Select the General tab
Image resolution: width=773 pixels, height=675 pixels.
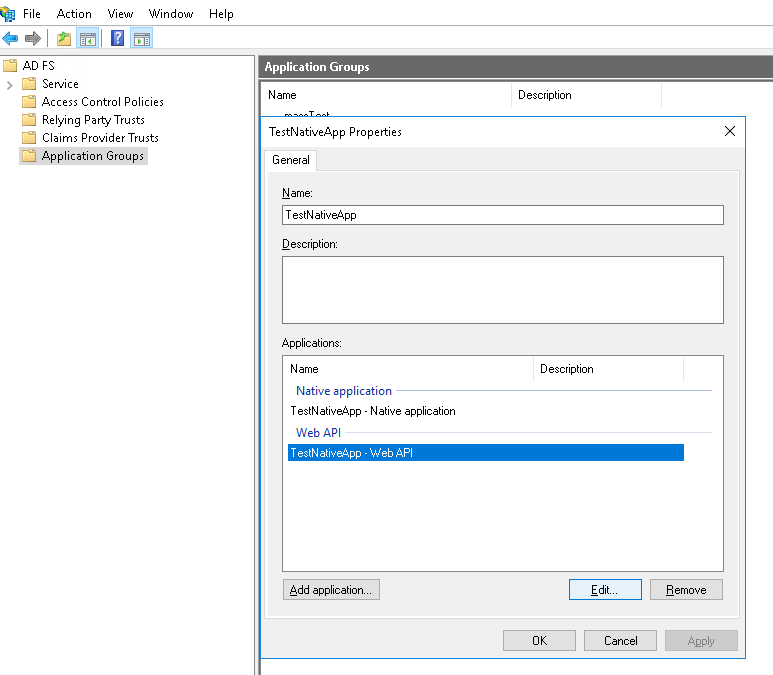291,160
